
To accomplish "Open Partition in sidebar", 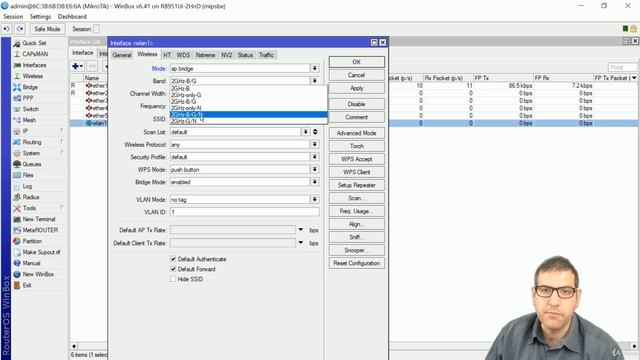I will [x=32, y=241].
